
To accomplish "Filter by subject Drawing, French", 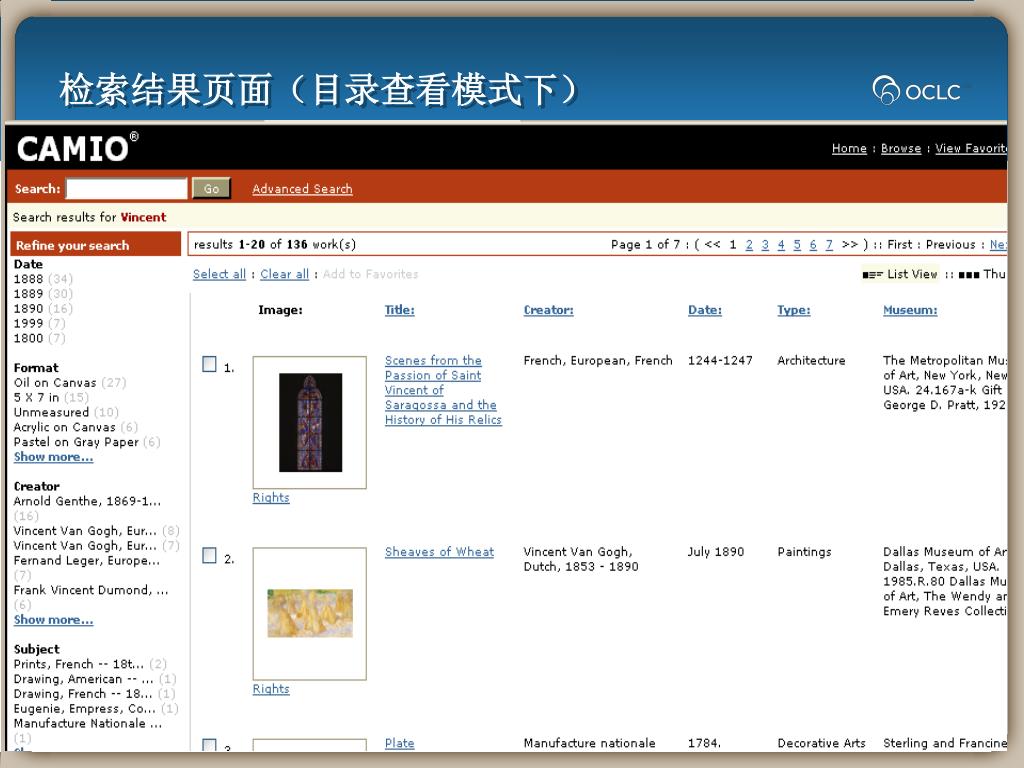I will click(x=95, y=694).
